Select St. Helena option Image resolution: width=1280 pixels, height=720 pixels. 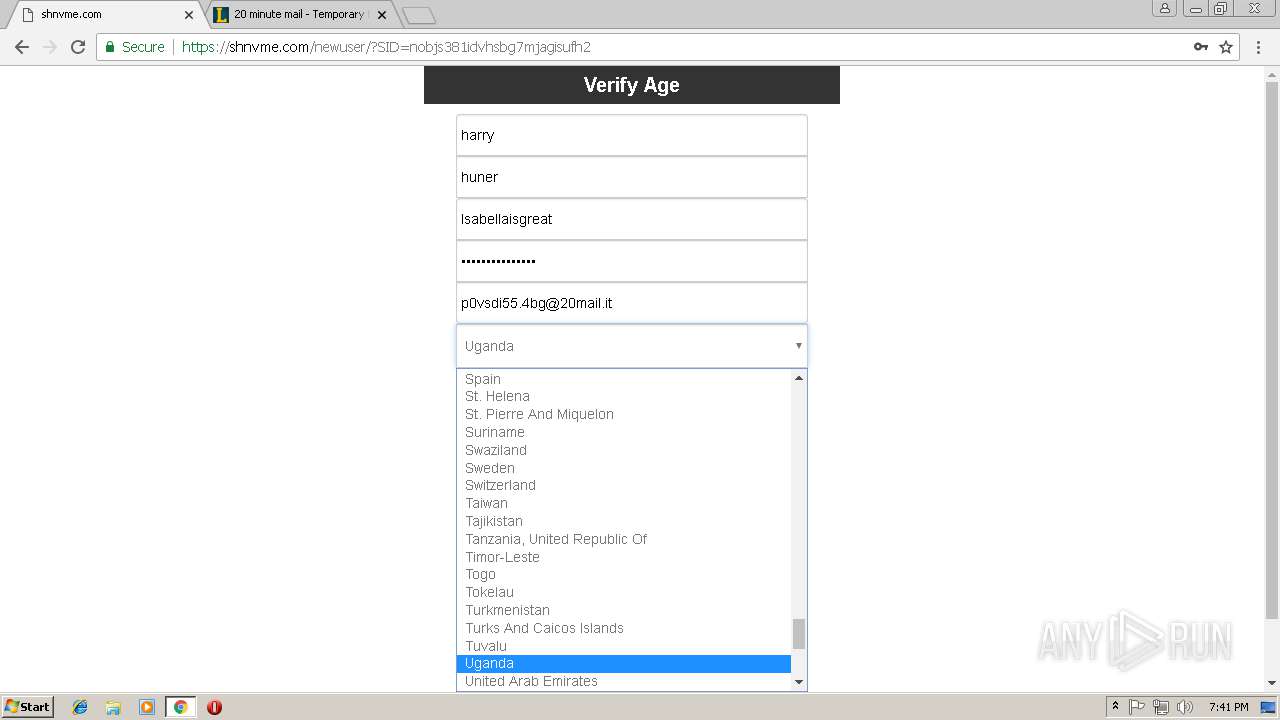pyautogui.click(x=624, y=396)
